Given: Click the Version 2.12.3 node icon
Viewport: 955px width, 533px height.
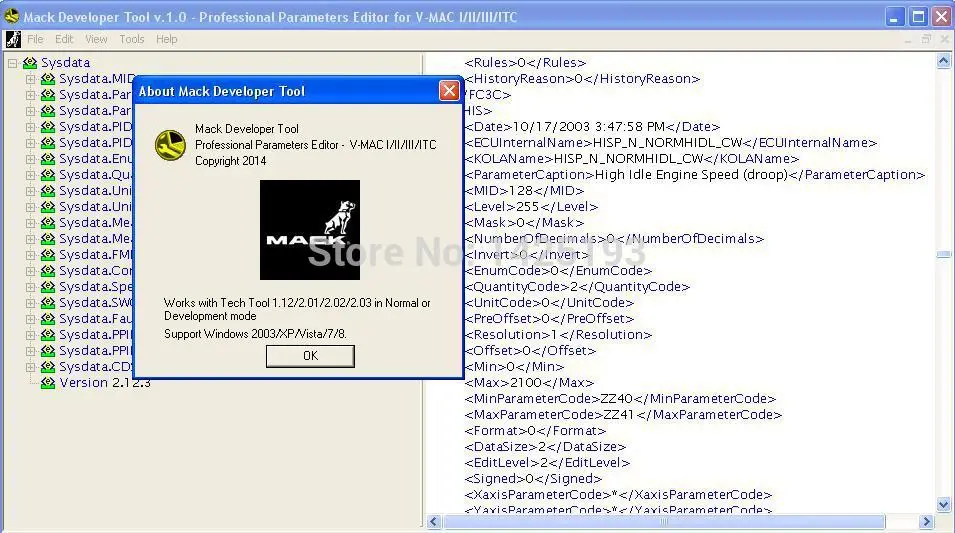Looking at the screenshot, I should 48,383.
